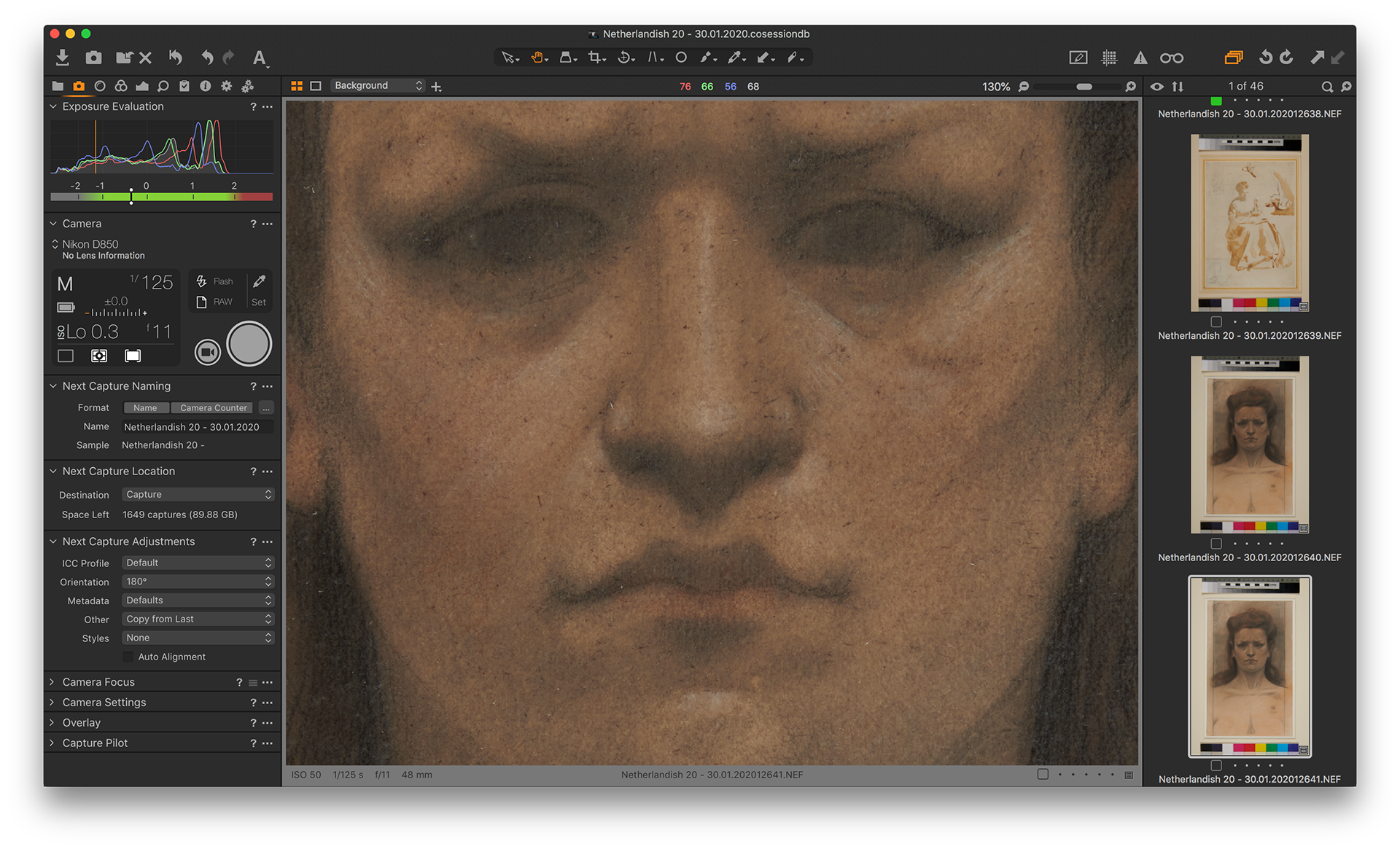Screen dimensions: 1400x849
Task: Click the Move to Selects folder icon
Action: click(x=124, y=58)
